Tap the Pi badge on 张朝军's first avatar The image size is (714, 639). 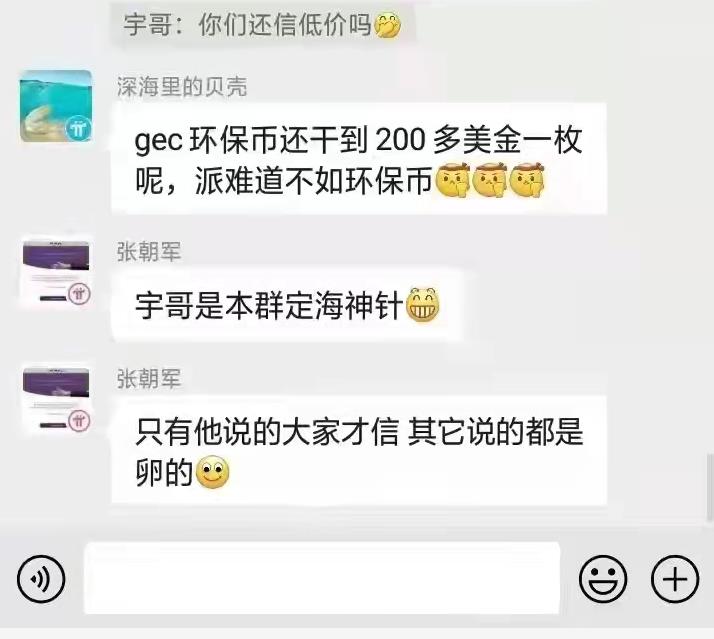click(x=79, y=294)
